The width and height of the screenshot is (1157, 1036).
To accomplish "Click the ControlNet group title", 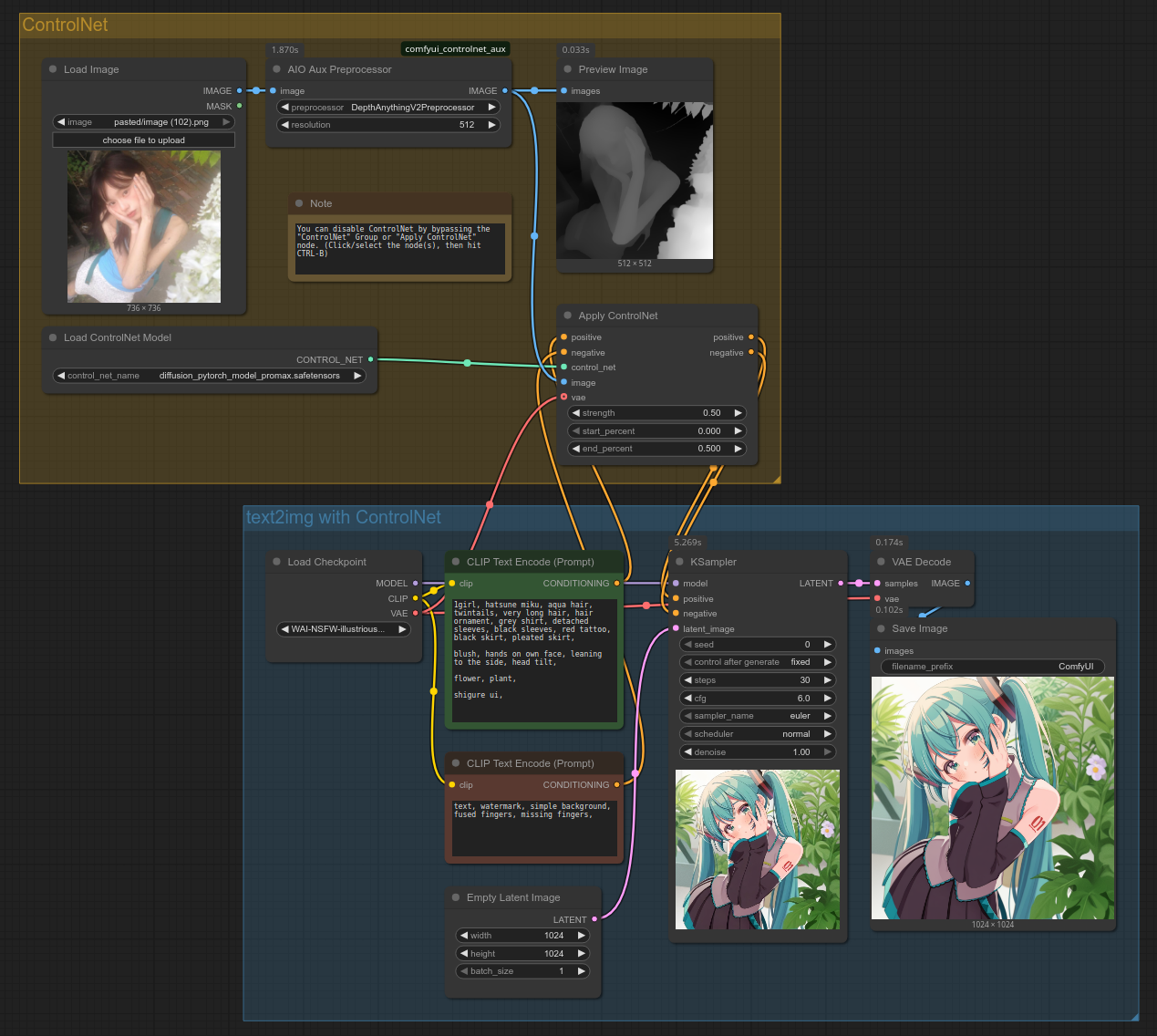I will 65,26.
